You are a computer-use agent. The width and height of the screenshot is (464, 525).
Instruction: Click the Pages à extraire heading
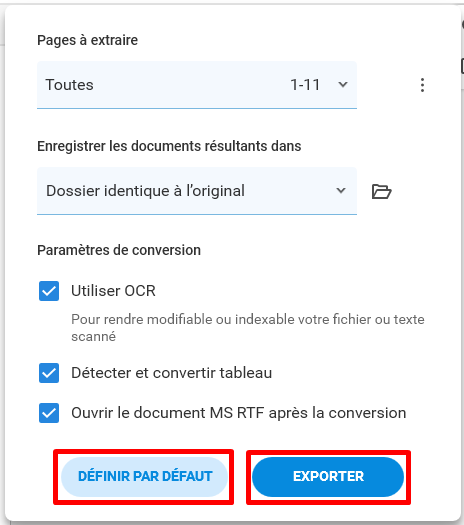click(x=87, y=40)
